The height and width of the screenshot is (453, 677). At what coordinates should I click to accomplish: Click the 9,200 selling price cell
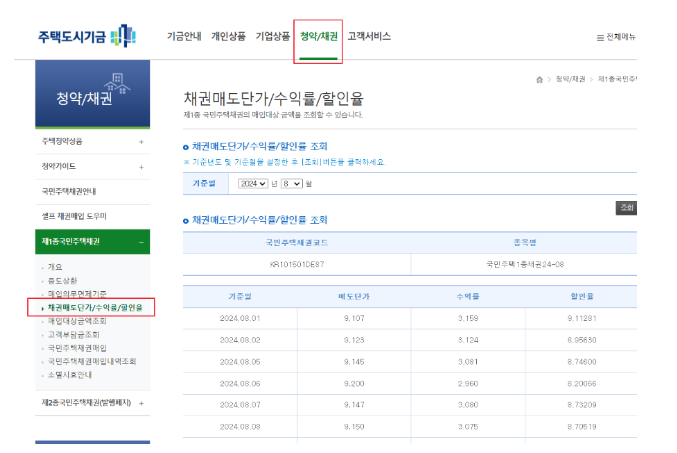pos(354,384)
